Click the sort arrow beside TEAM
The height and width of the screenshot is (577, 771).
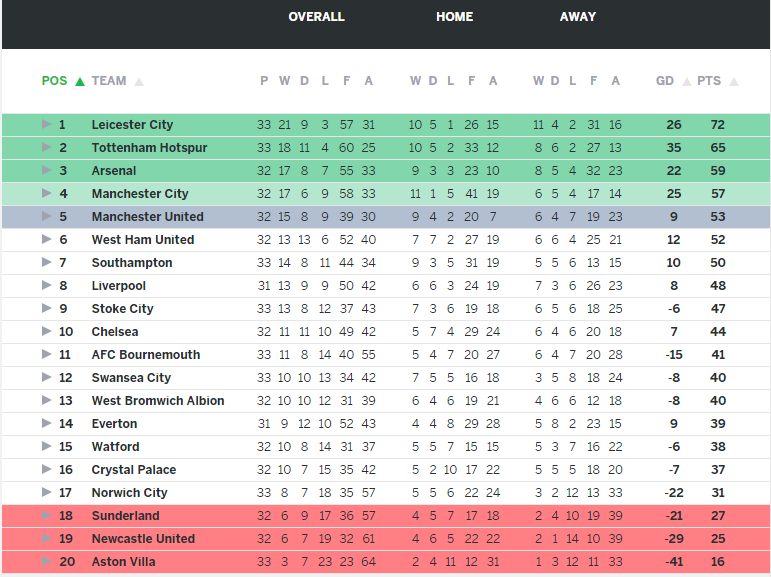pos(139,82)
